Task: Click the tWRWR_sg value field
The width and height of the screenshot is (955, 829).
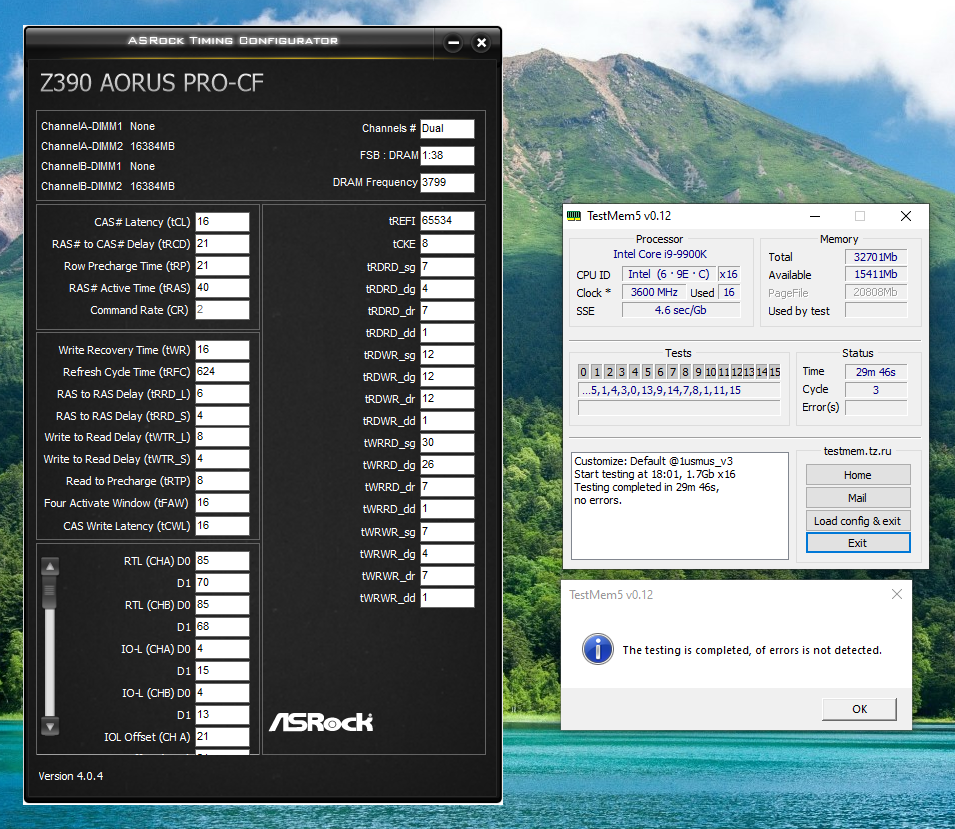Action: point(447,532)
